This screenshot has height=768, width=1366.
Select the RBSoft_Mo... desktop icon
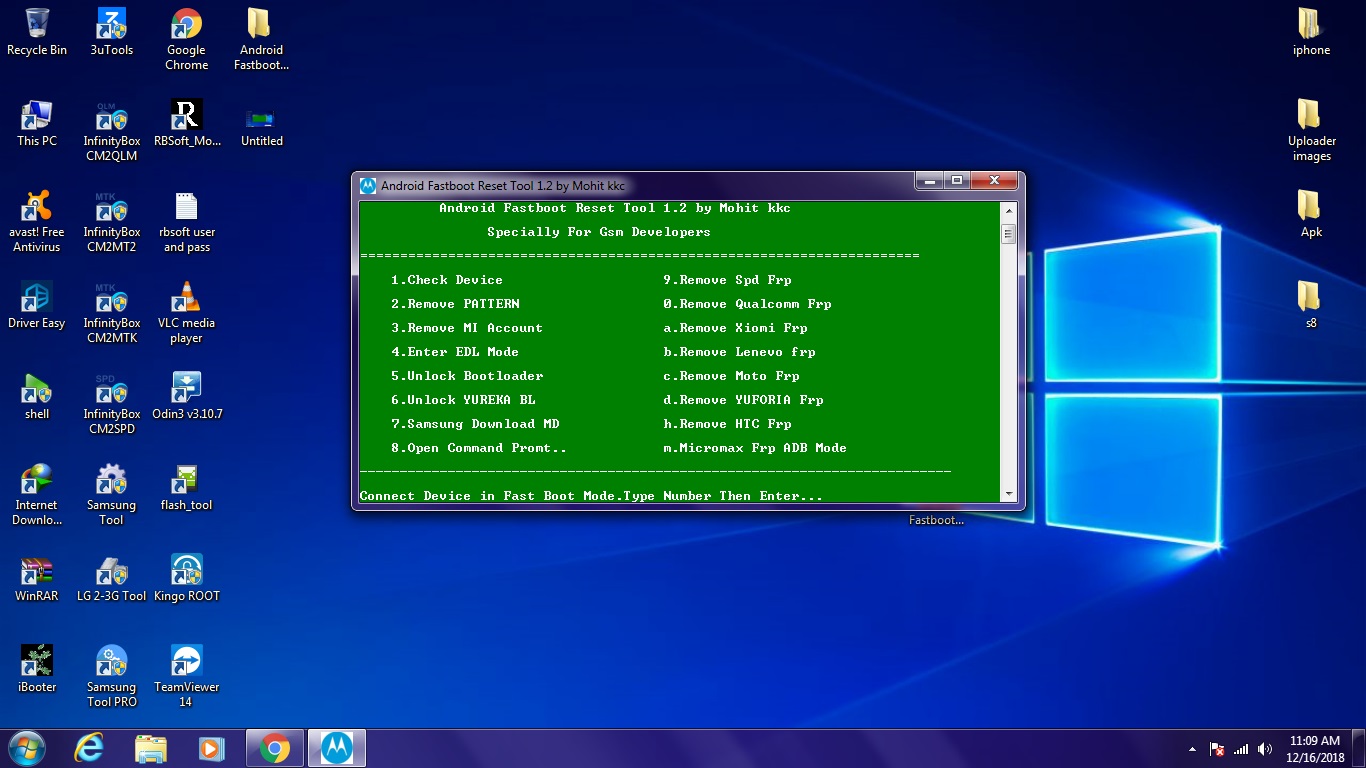tap(187, 123)
